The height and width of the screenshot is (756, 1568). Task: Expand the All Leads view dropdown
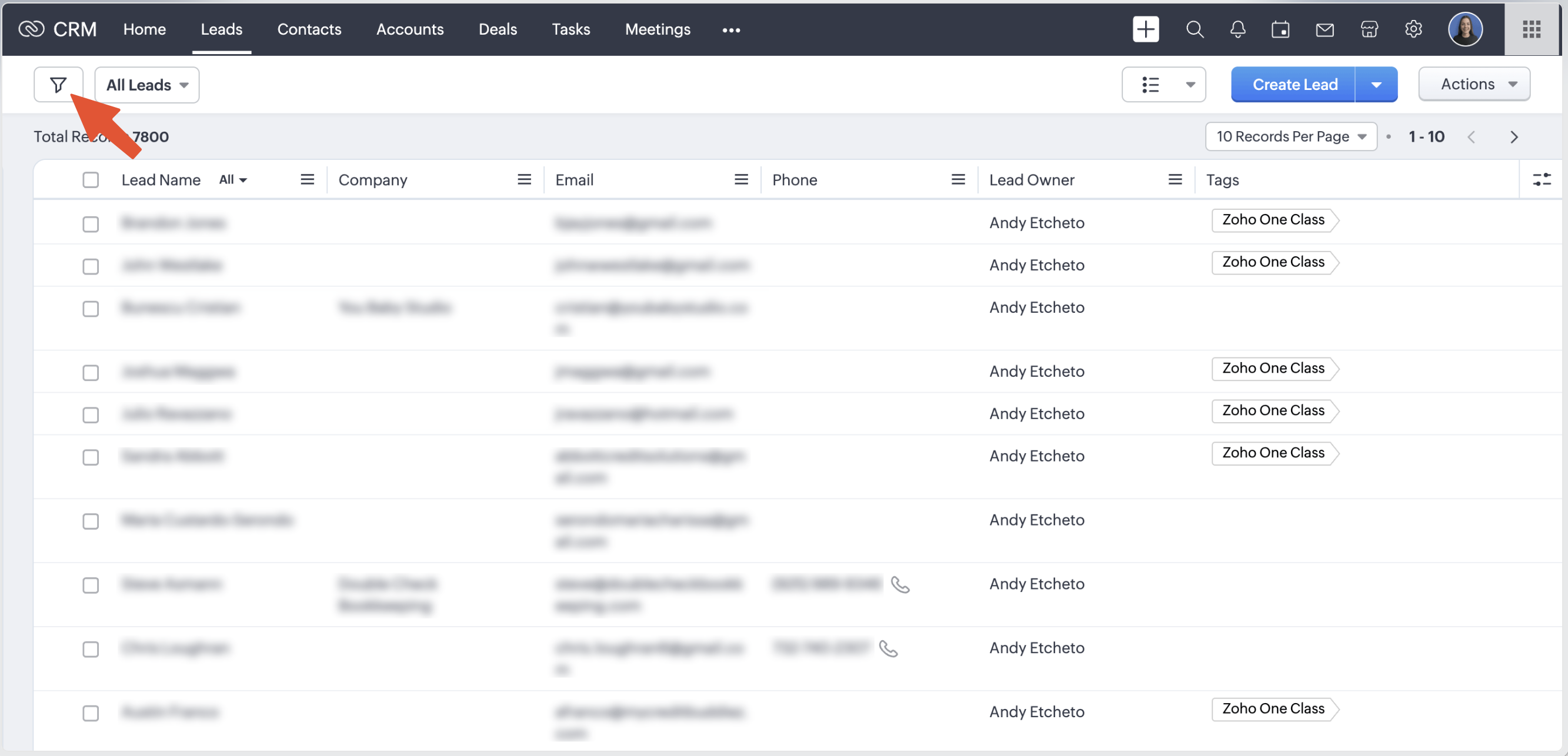click(146, 85)
